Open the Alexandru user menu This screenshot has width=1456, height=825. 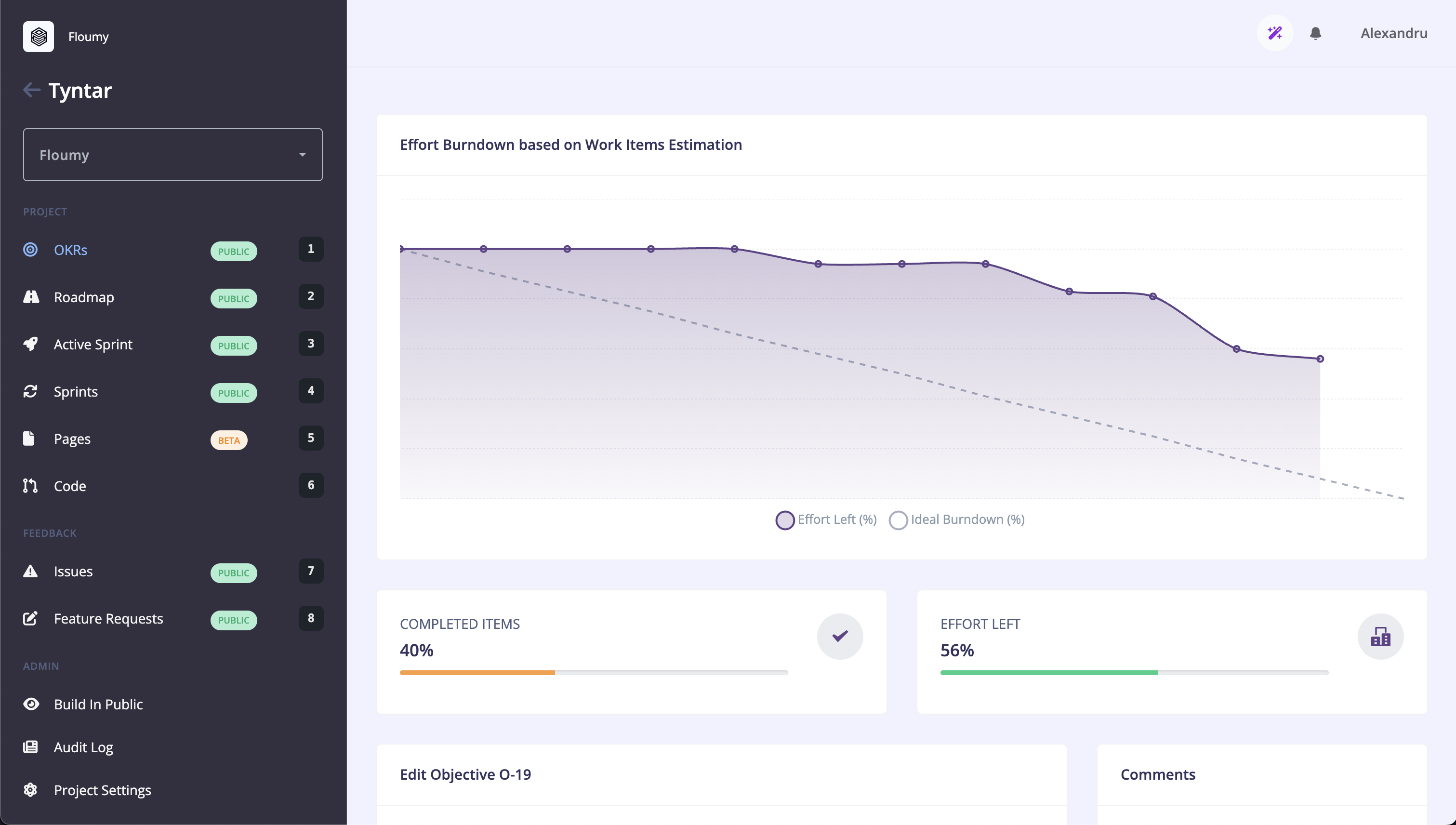pos(1394,33)
